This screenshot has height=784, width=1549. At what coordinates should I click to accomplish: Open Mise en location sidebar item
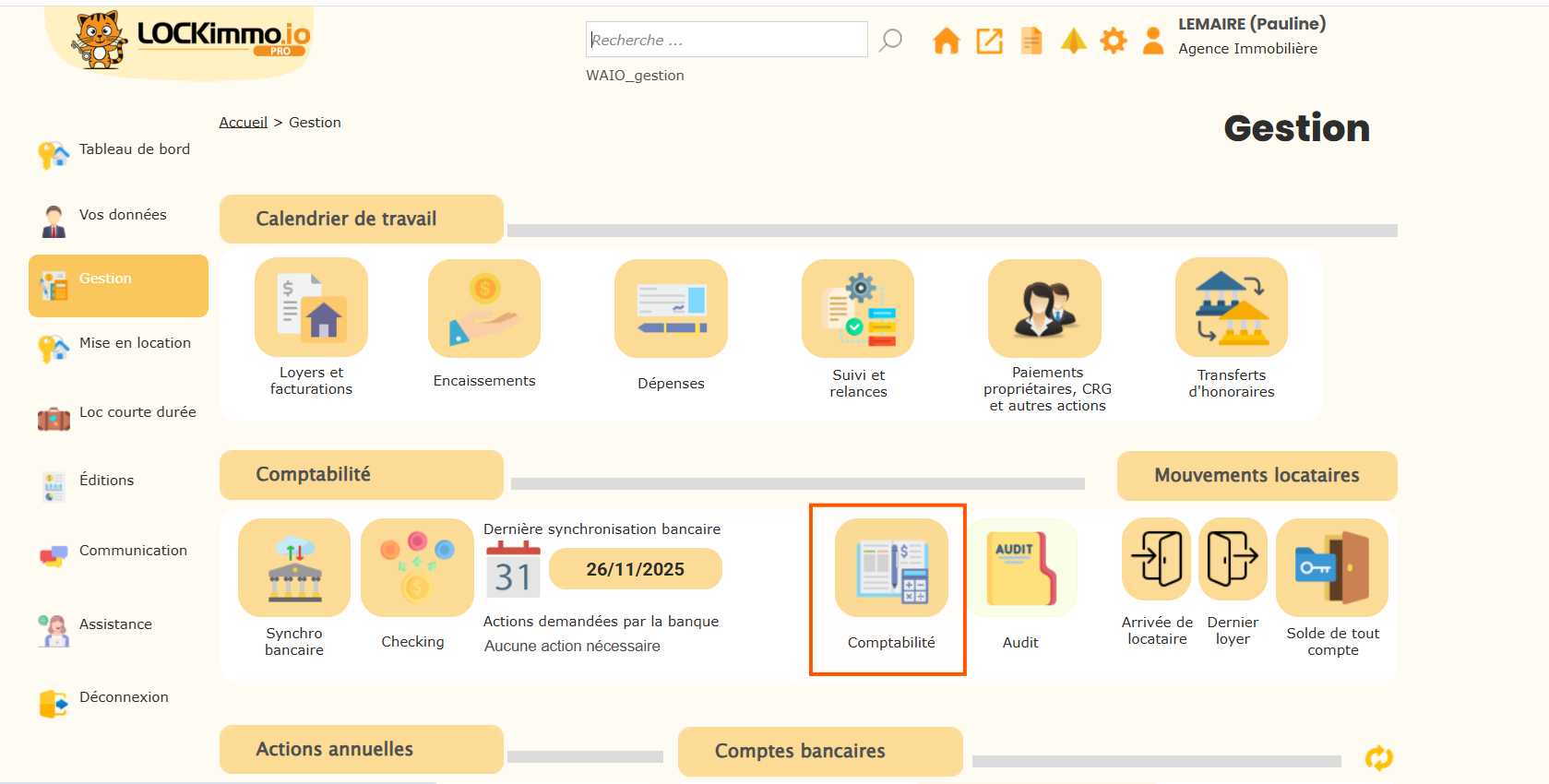(x=135, y=343)
